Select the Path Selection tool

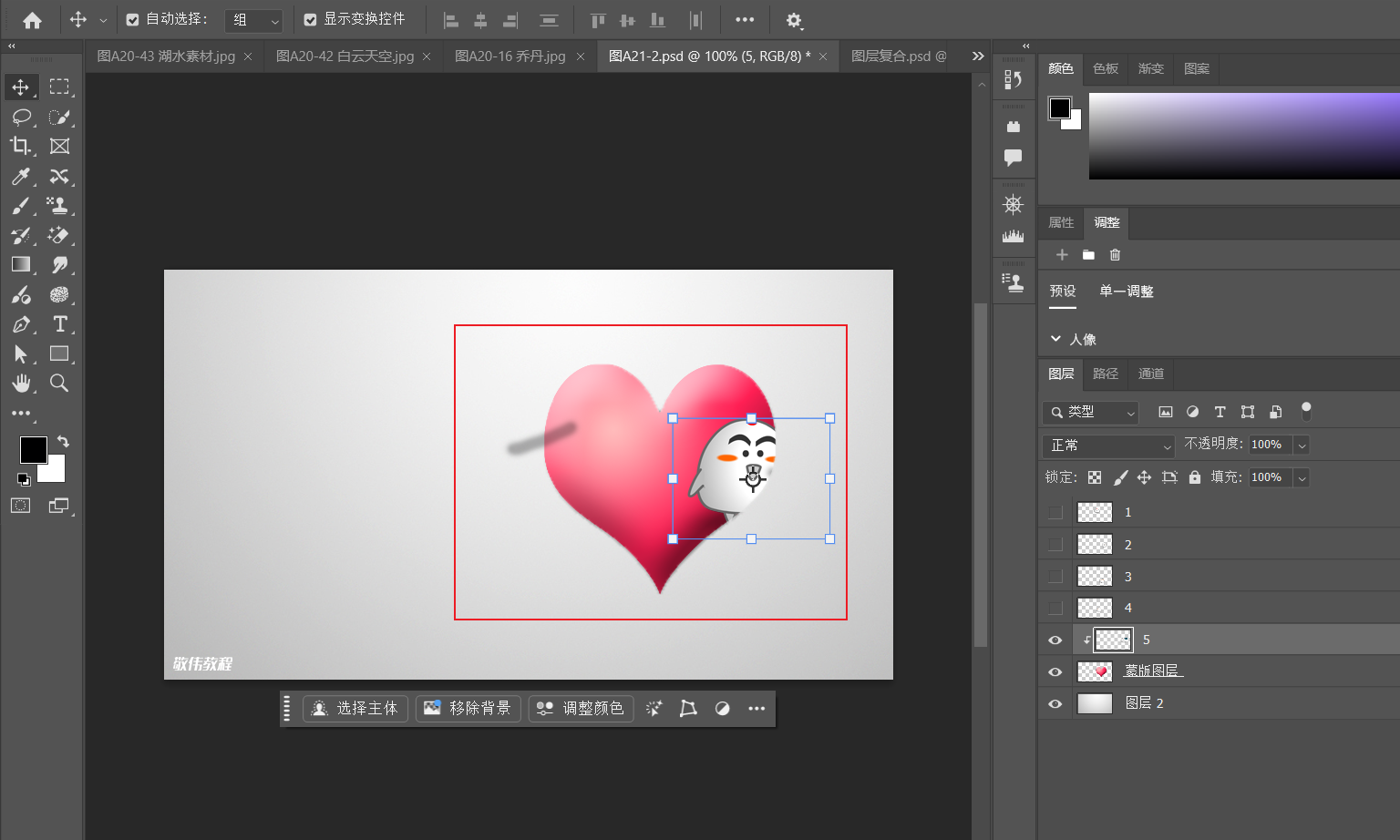pyautogui.click(x=20, y=353)
